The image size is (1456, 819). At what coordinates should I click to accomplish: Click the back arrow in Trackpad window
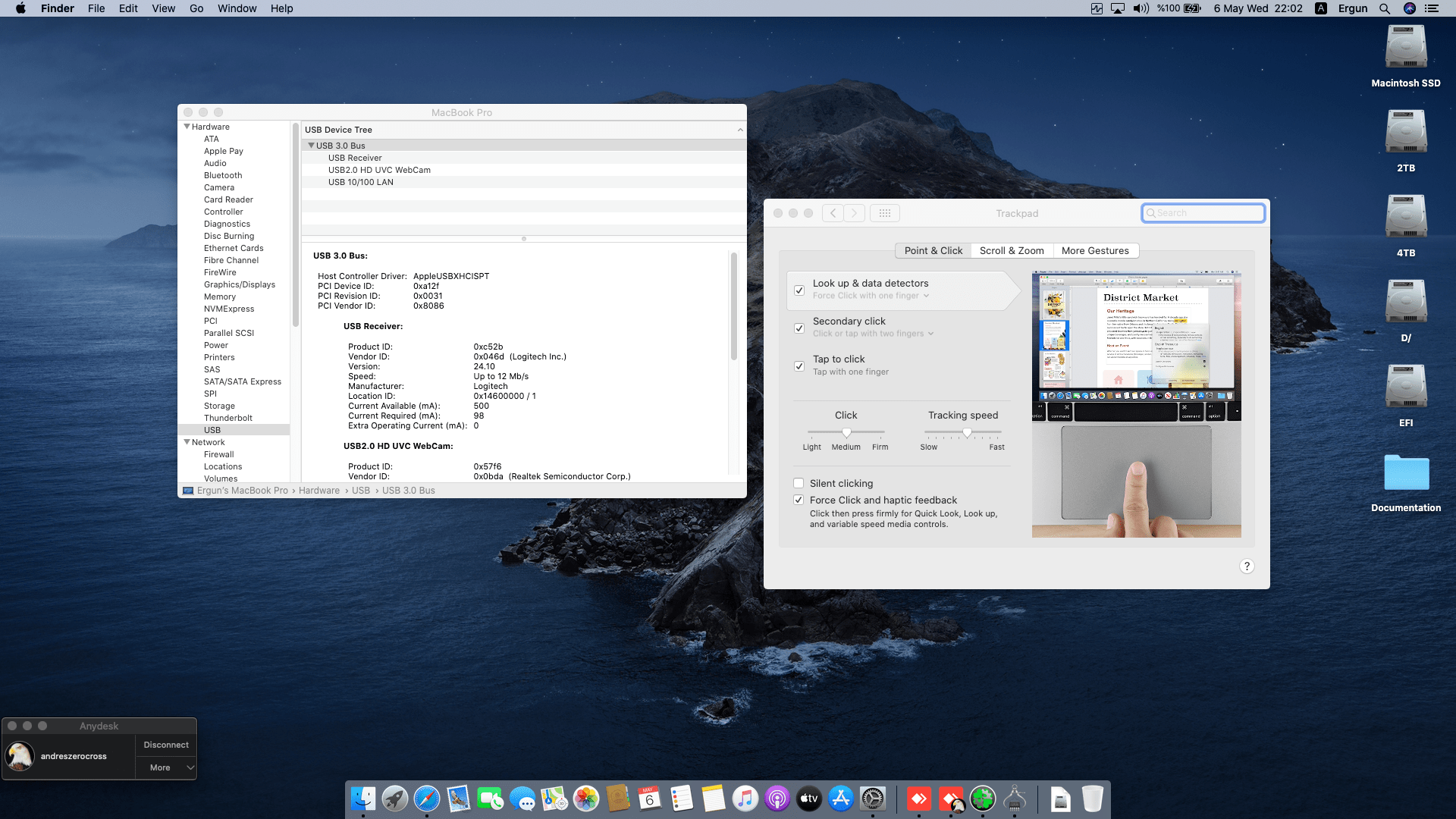833,213
